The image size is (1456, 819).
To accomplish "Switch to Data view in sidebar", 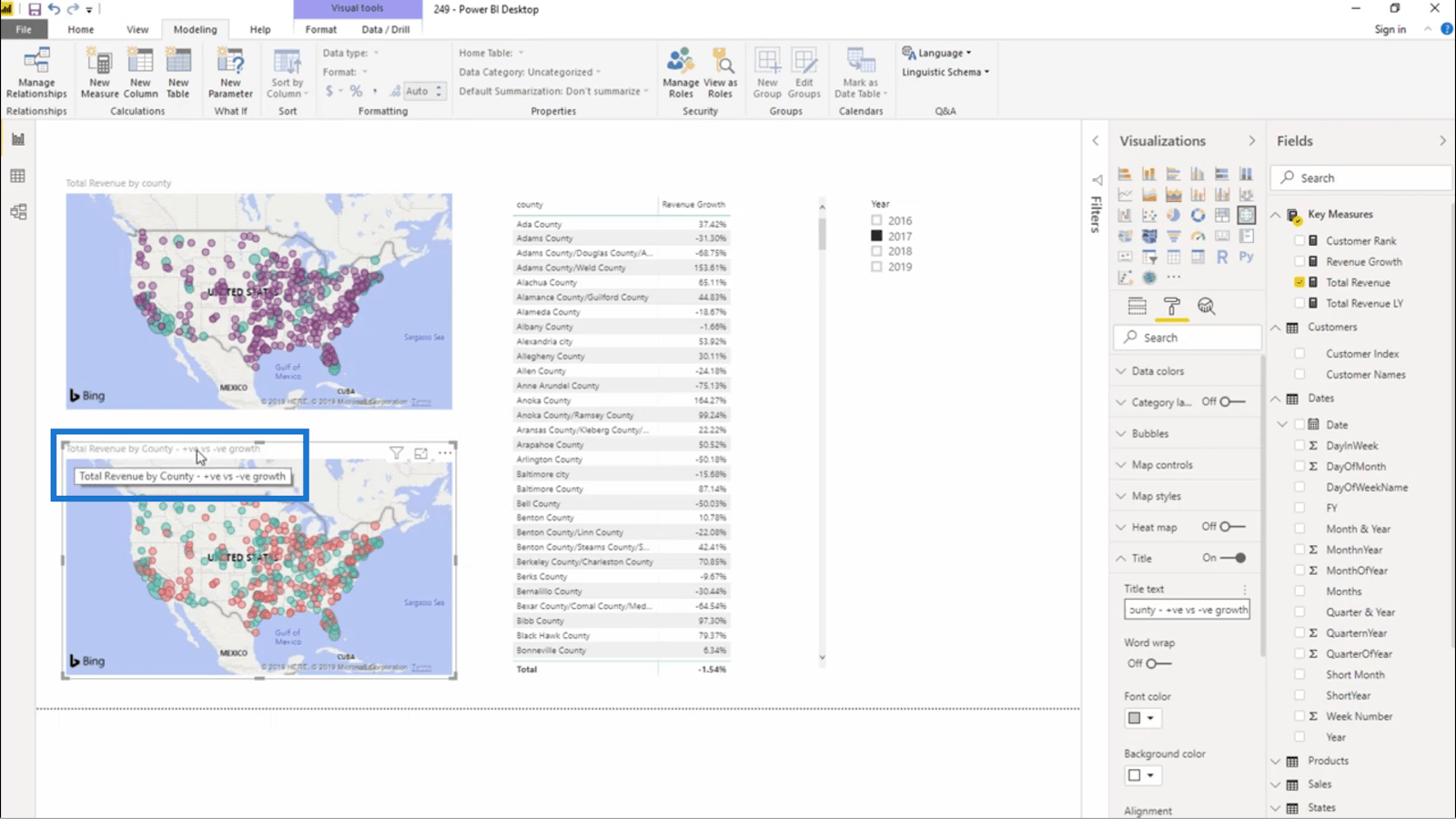I will (18, 176).
